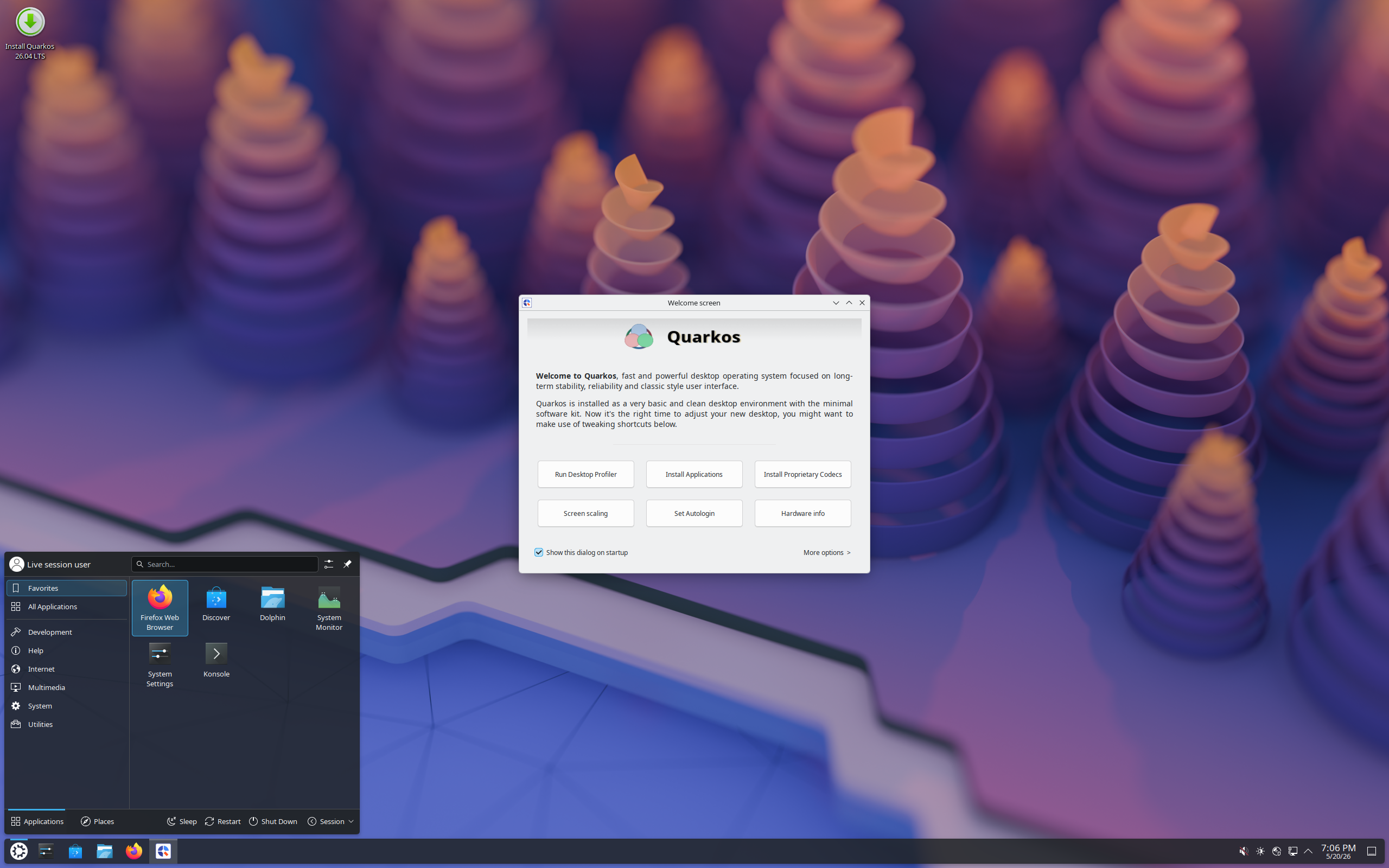1389x868 pixels.
Task: Open the brightness tray icon
Action: click(x=1260, y=851)
